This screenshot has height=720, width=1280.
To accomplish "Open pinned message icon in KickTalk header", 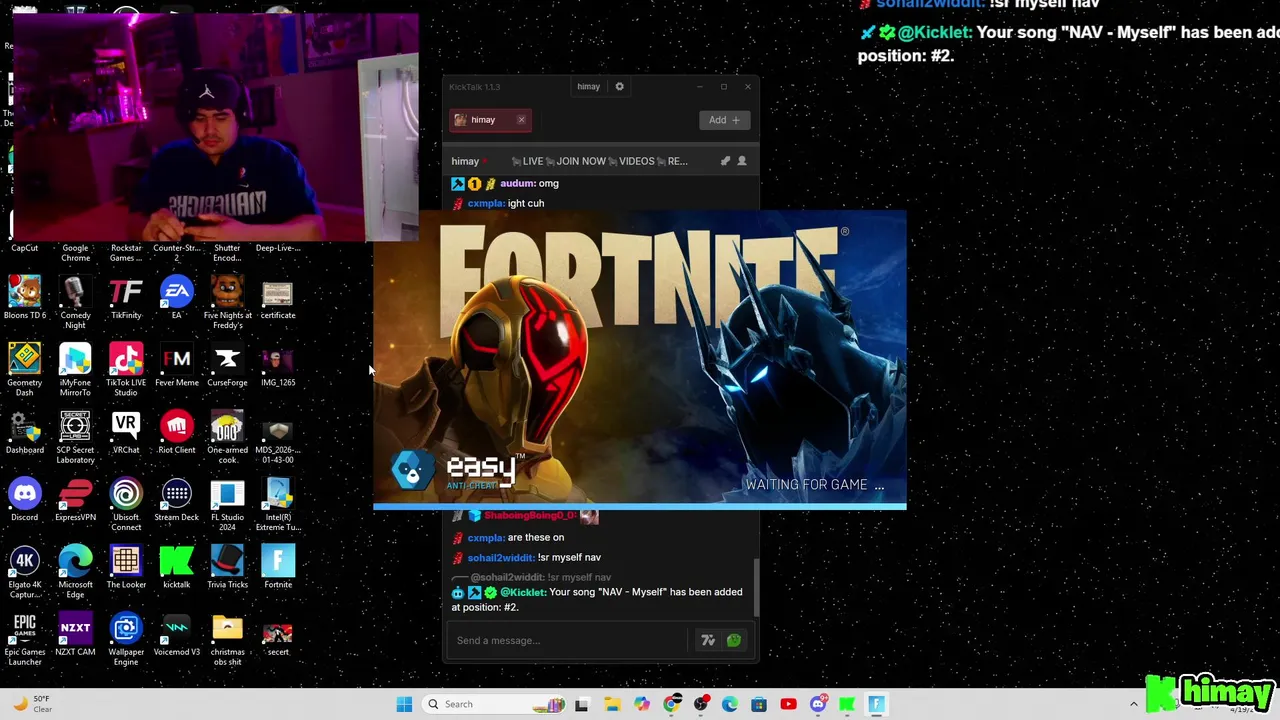I will click(x=725, y=160).
